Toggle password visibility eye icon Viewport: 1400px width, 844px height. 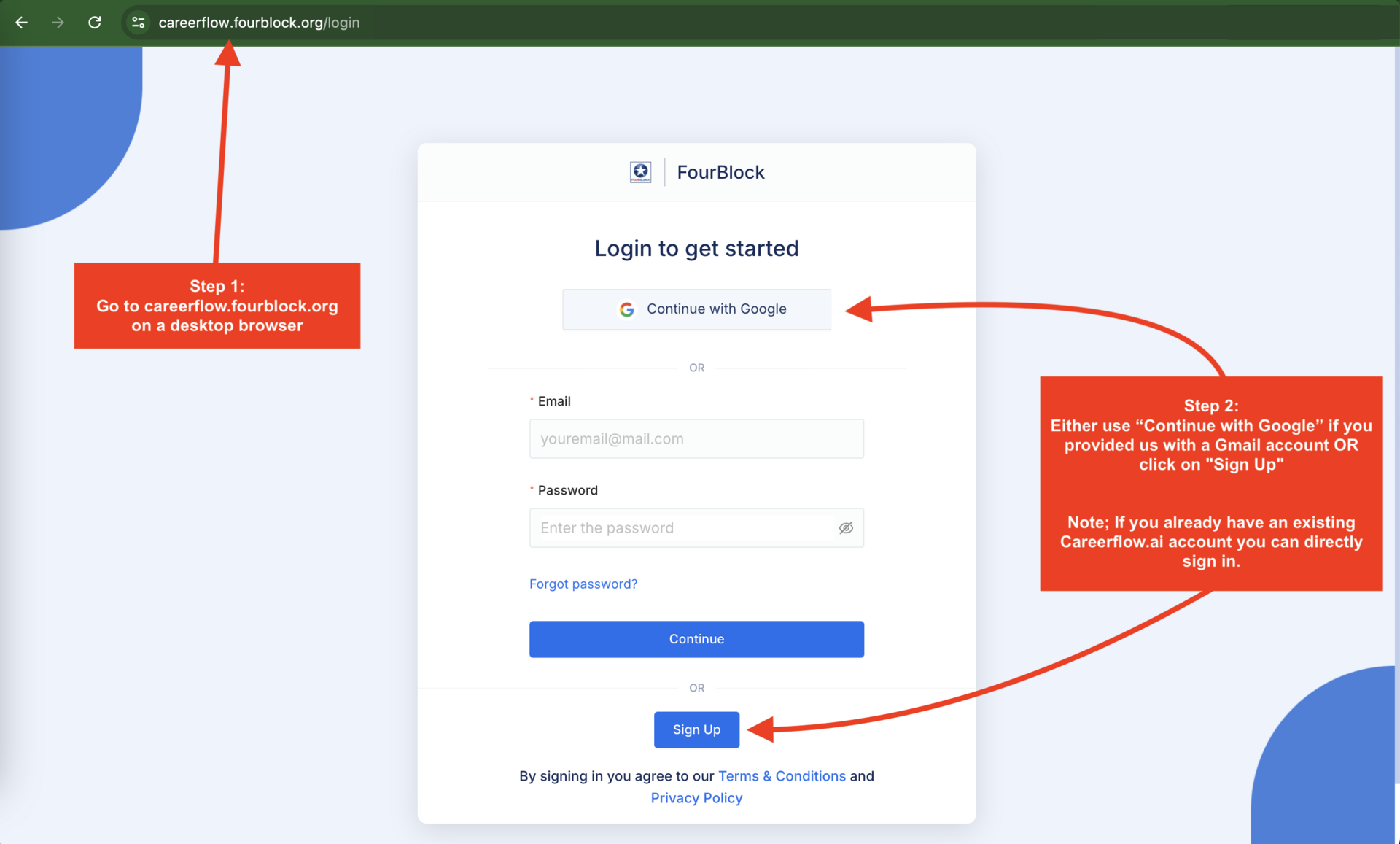tap(846, 528)
